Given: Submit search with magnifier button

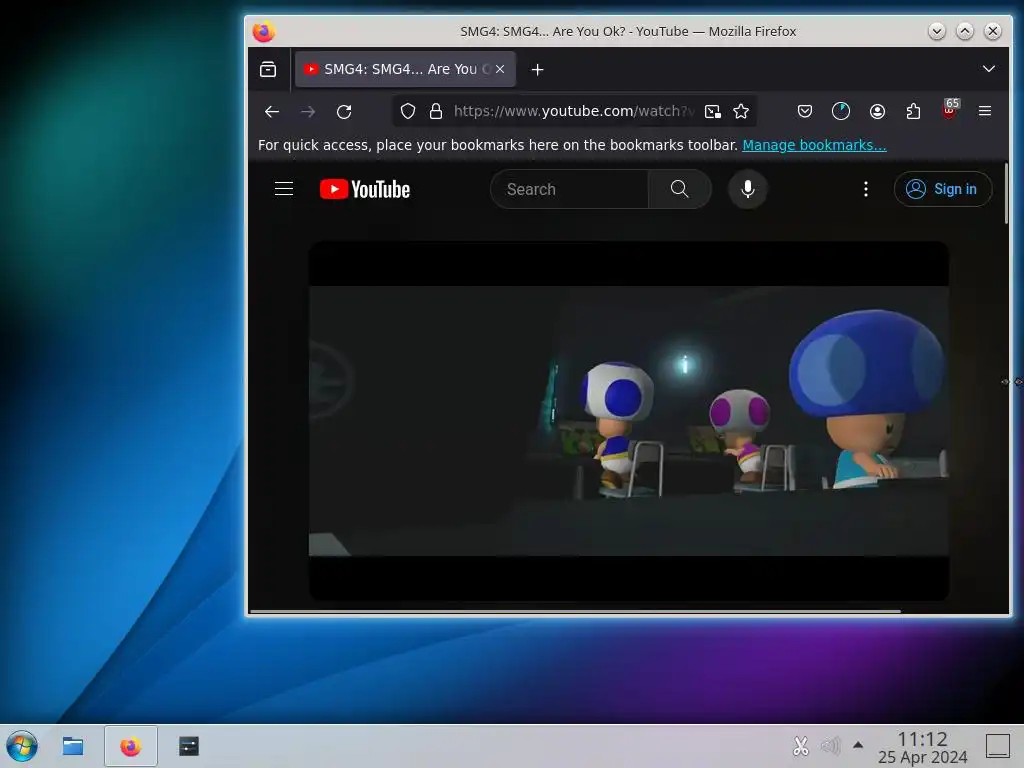Looking at the screenshot, I should 679,189.
